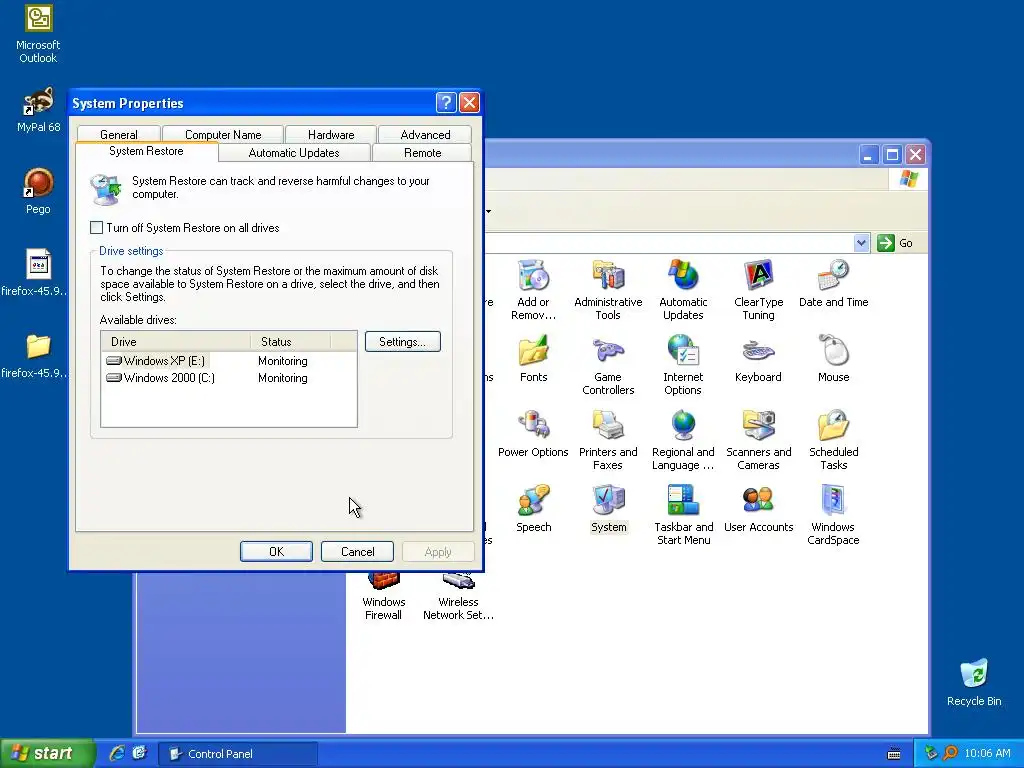Click the Drive column header
This screenshot has width=1024, height=768.
[x=176, y=342]
